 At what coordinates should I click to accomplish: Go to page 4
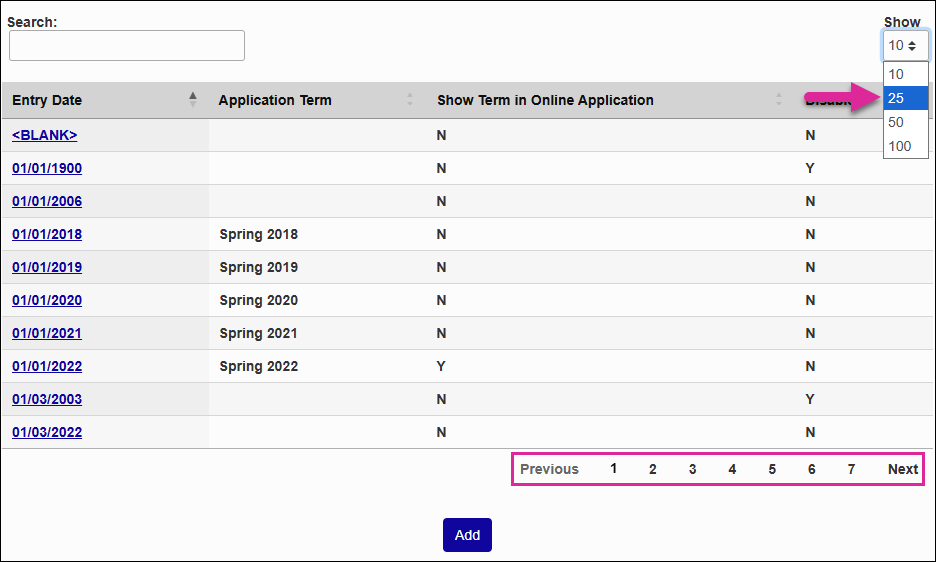tap(732, 469)
